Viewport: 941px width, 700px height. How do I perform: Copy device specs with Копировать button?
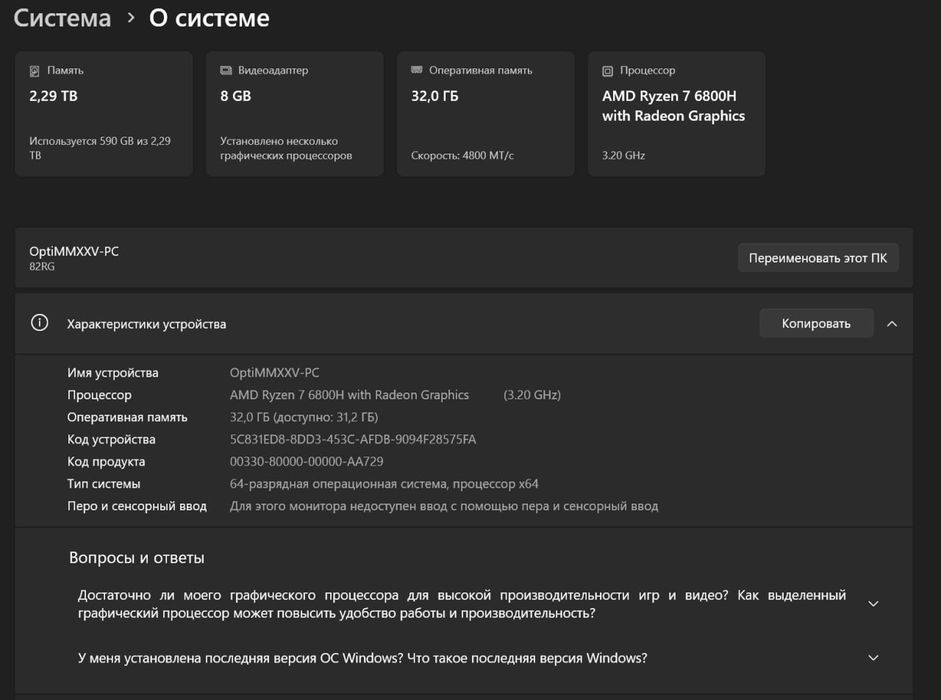pos(816,323)
